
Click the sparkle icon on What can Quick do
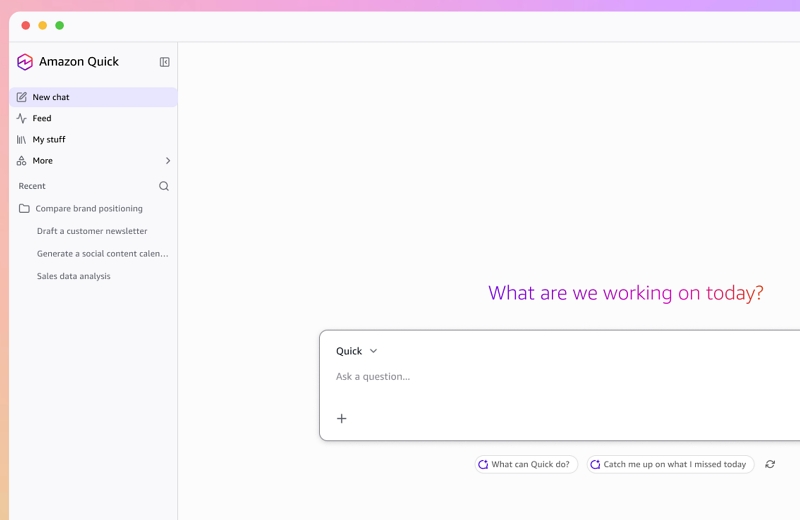click(x=483, y=464)
